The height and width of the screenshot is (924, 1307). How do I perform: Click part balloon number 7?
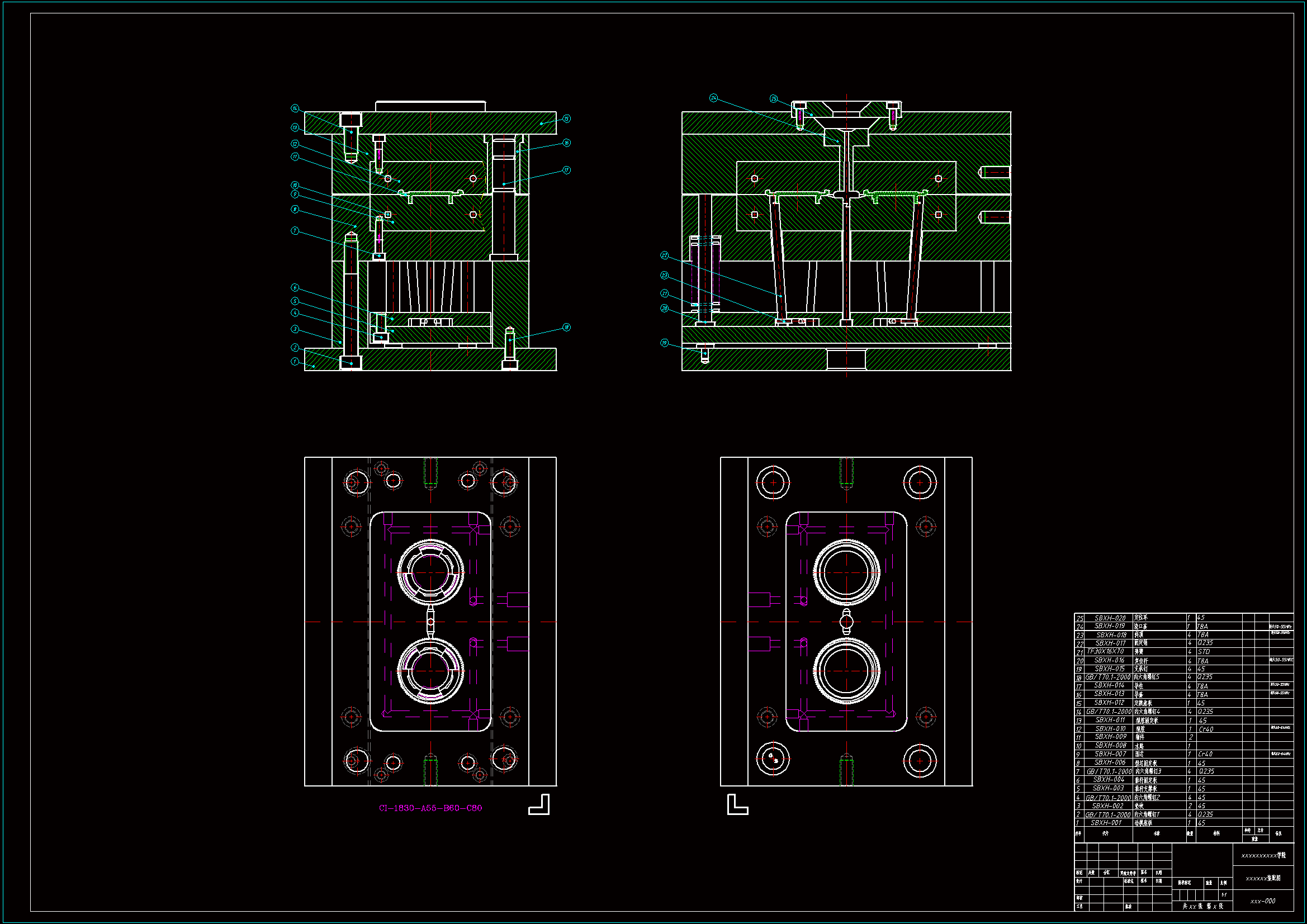tap(294, 230)
